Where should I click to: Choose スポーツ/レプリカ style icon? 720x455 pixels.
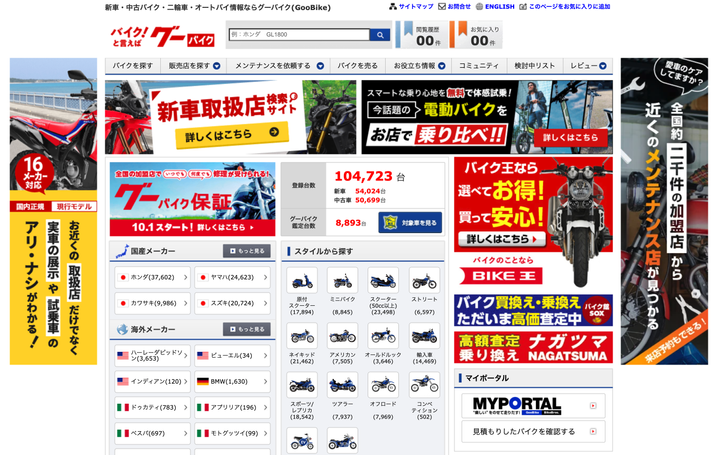(x=302, y=385)
